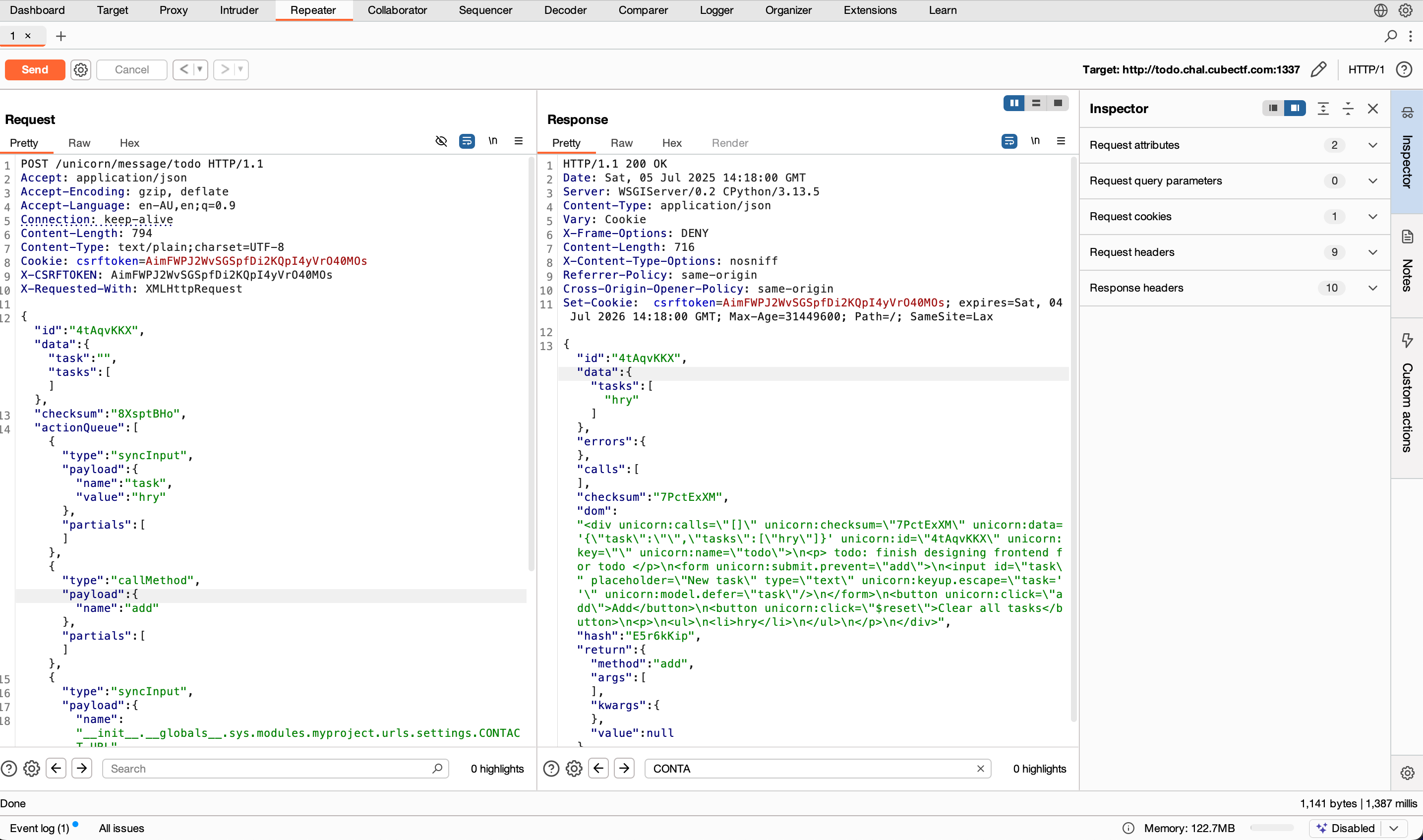Viewport: 1423px width, 840px height.
Task: Add a new Repeater tab
Action: (61, 36)
